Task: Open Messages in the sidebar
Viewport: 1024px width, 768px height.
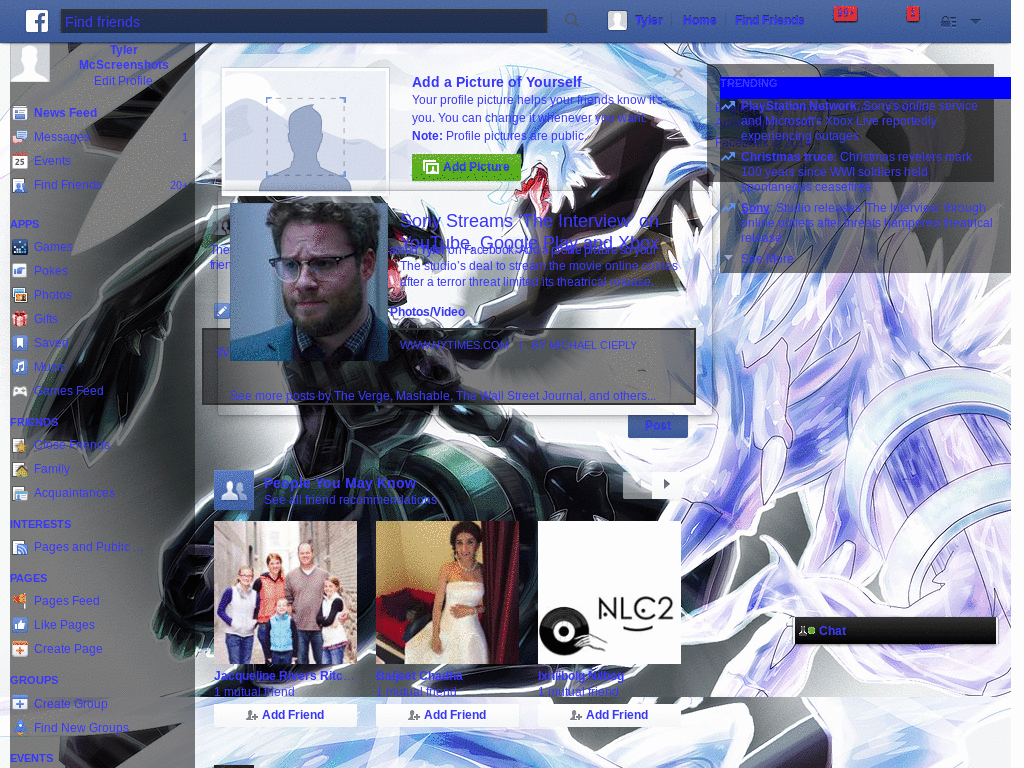Action: coord(61,137)
